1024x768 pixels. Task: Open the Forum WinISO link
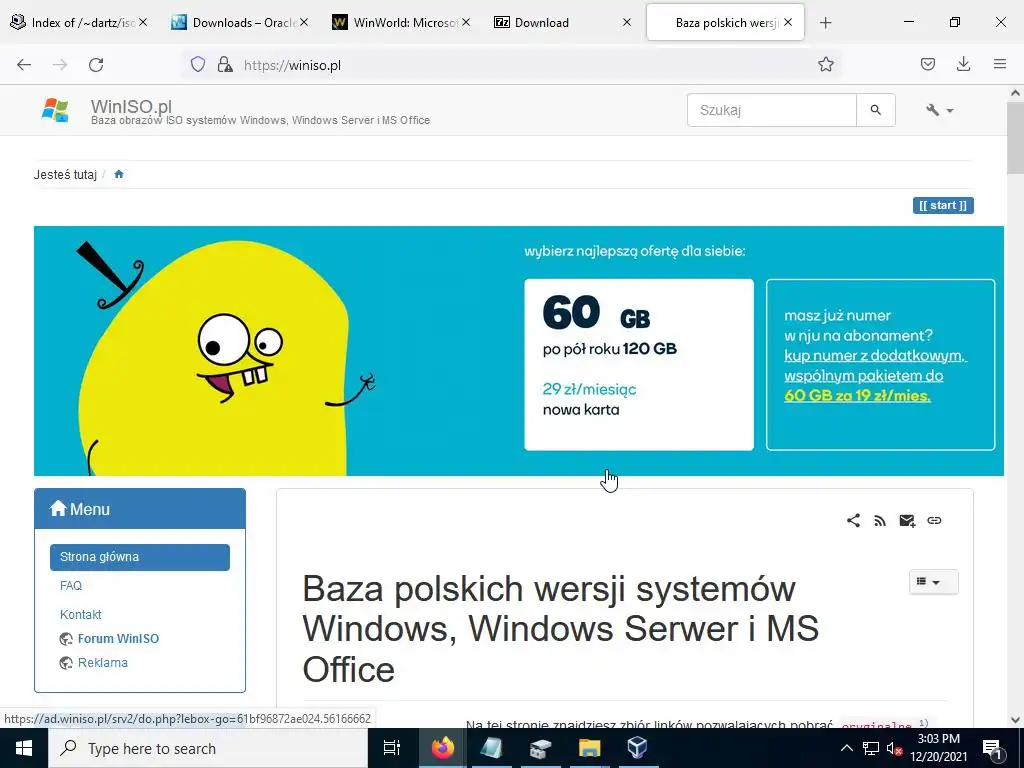click(x=118, y=639)
